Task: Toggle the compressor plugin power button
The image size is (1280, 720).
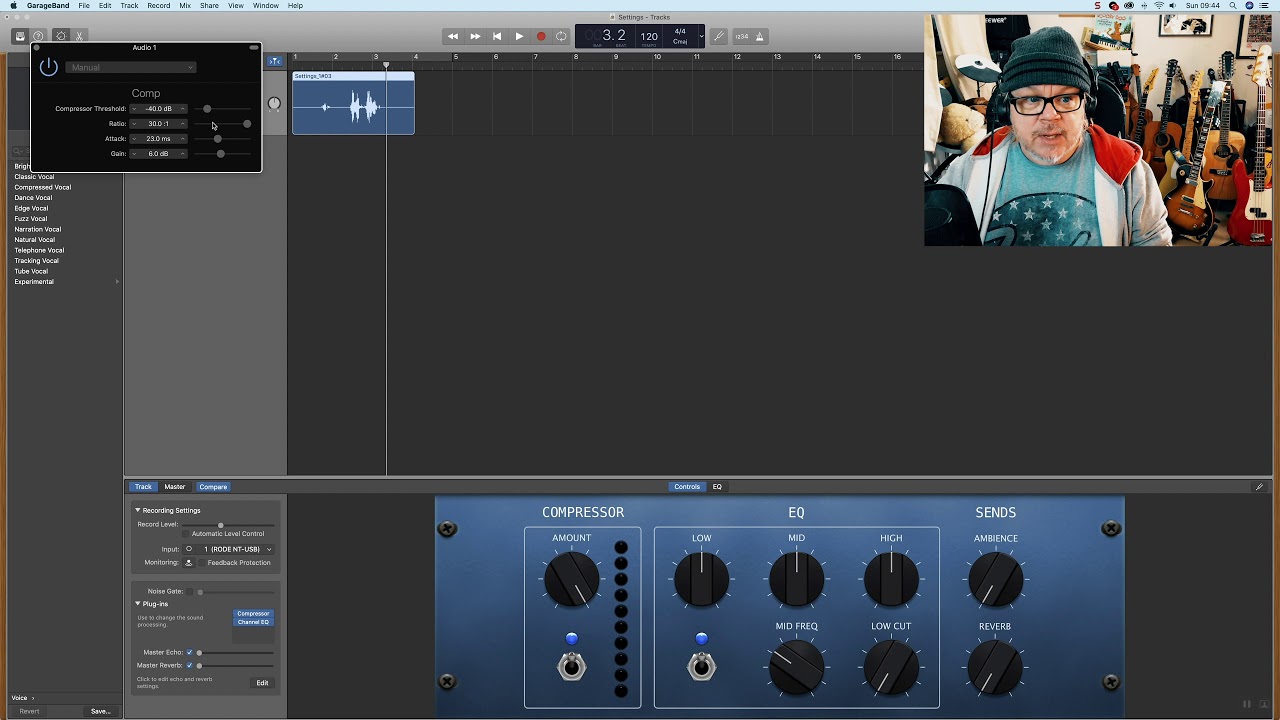Action: pyautogui.click(x=48, y=67)
